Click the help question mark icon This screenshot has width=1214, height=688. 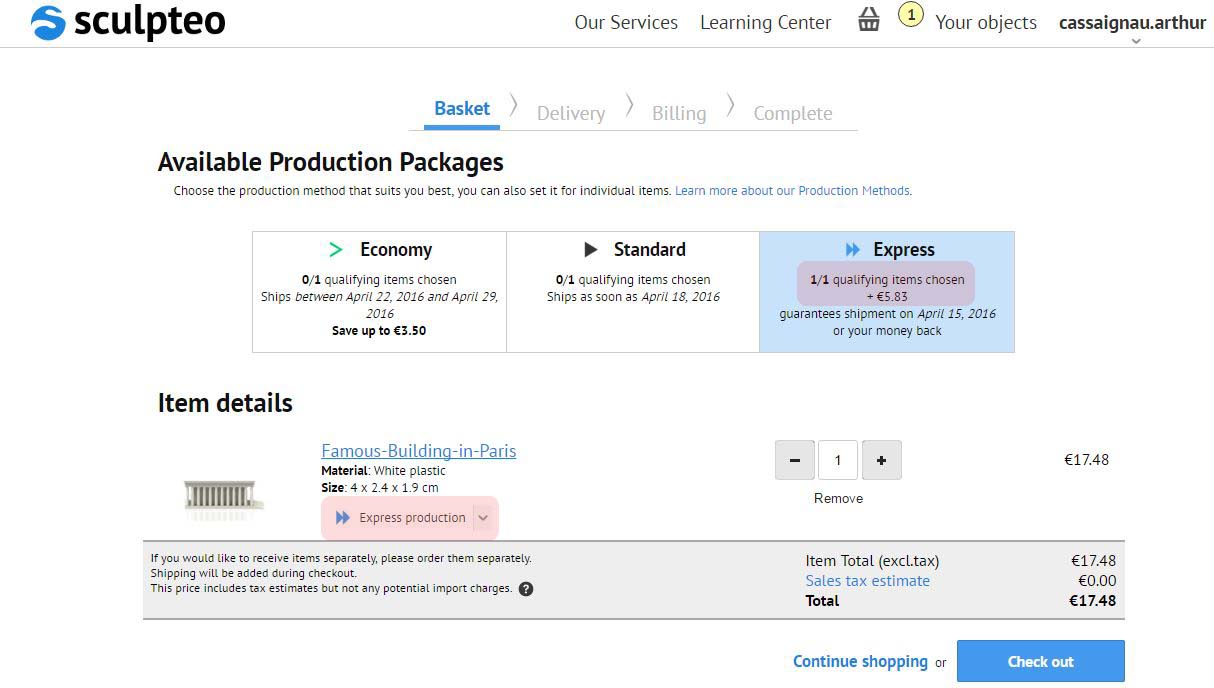(x=526, y=589)
